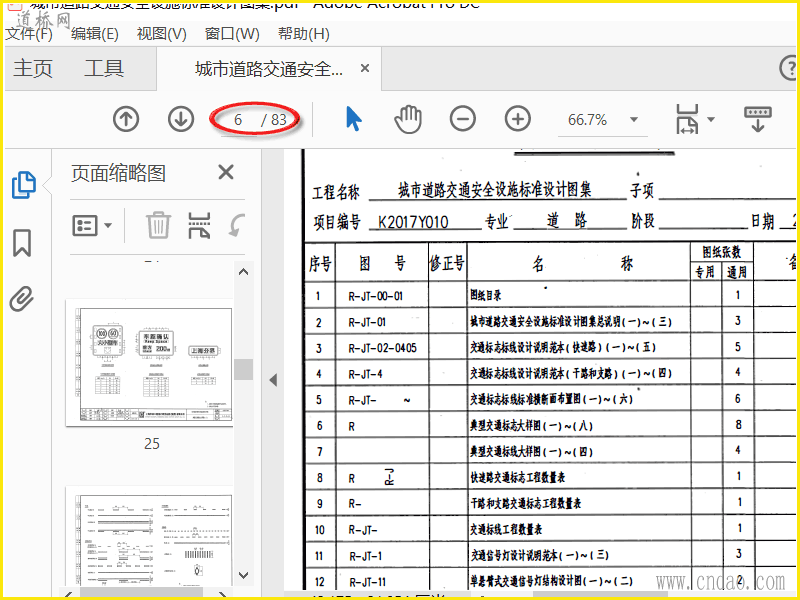Image resolution: width=800 pixels, height=600 pixels.
Task: Click project number K2017Y010
Action: pyautogui.click(x=413, y=222)
